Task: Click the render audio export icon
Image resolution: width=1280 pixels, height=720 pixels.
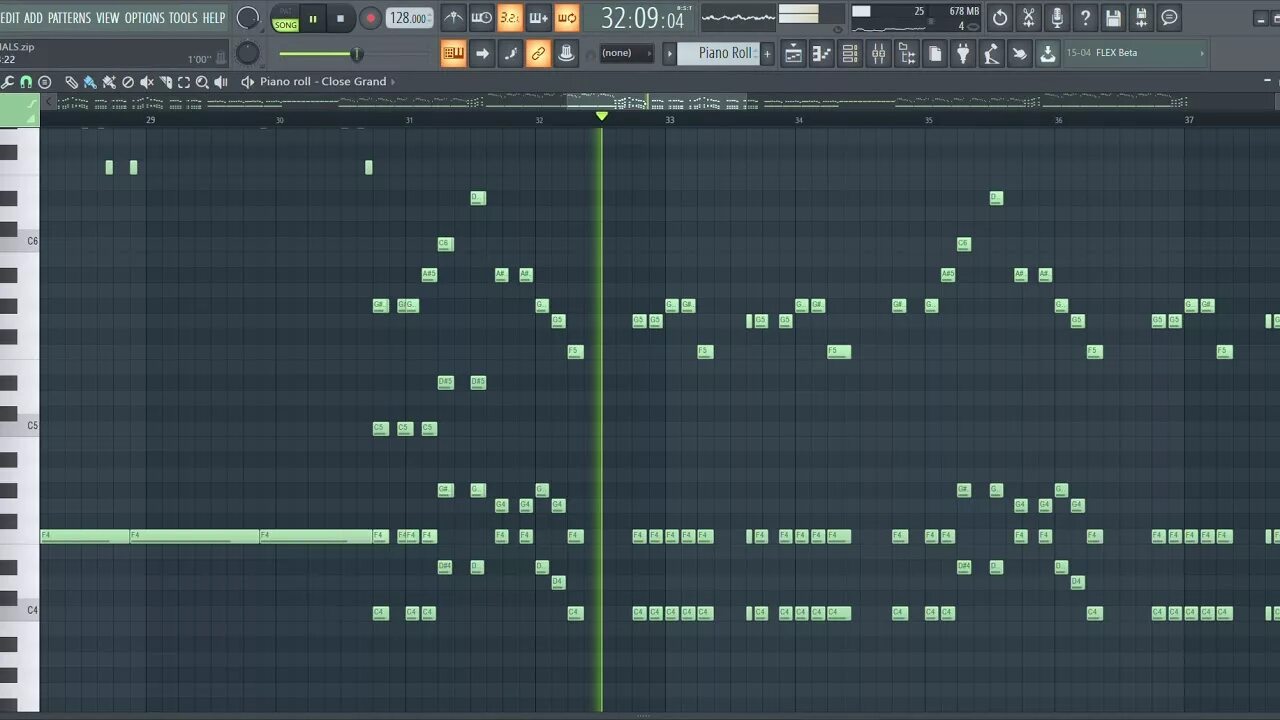Action: click(x=1141, y=17)
